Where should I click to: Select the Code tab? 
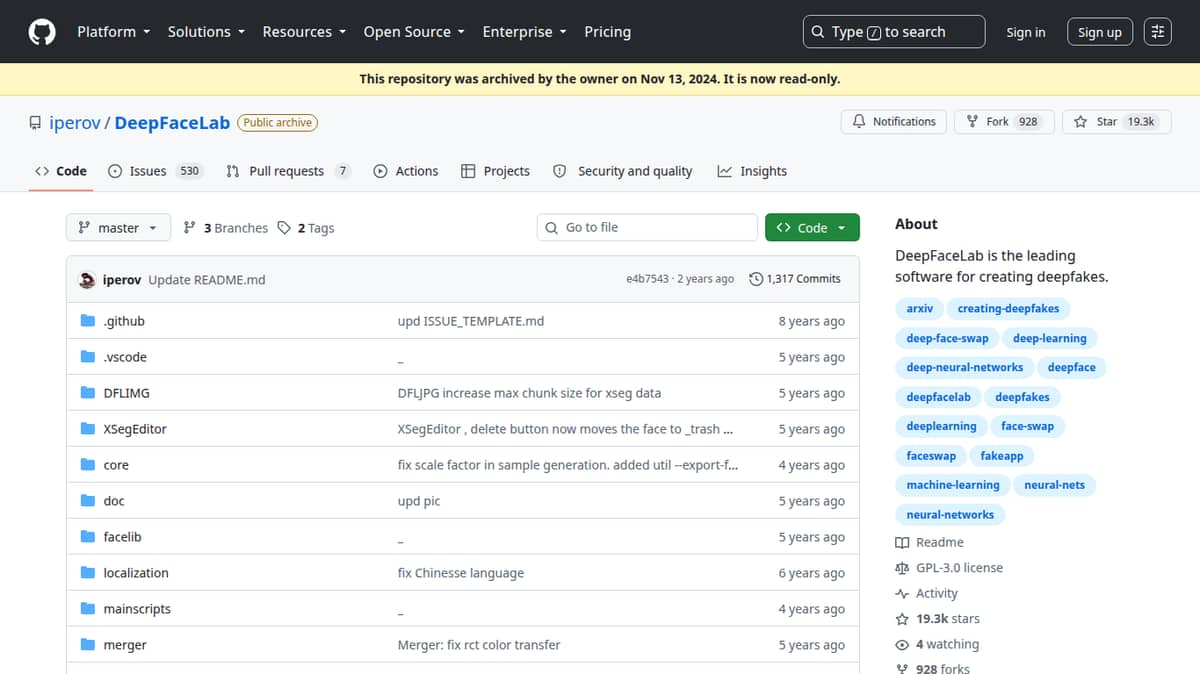[x=61, y=171]
